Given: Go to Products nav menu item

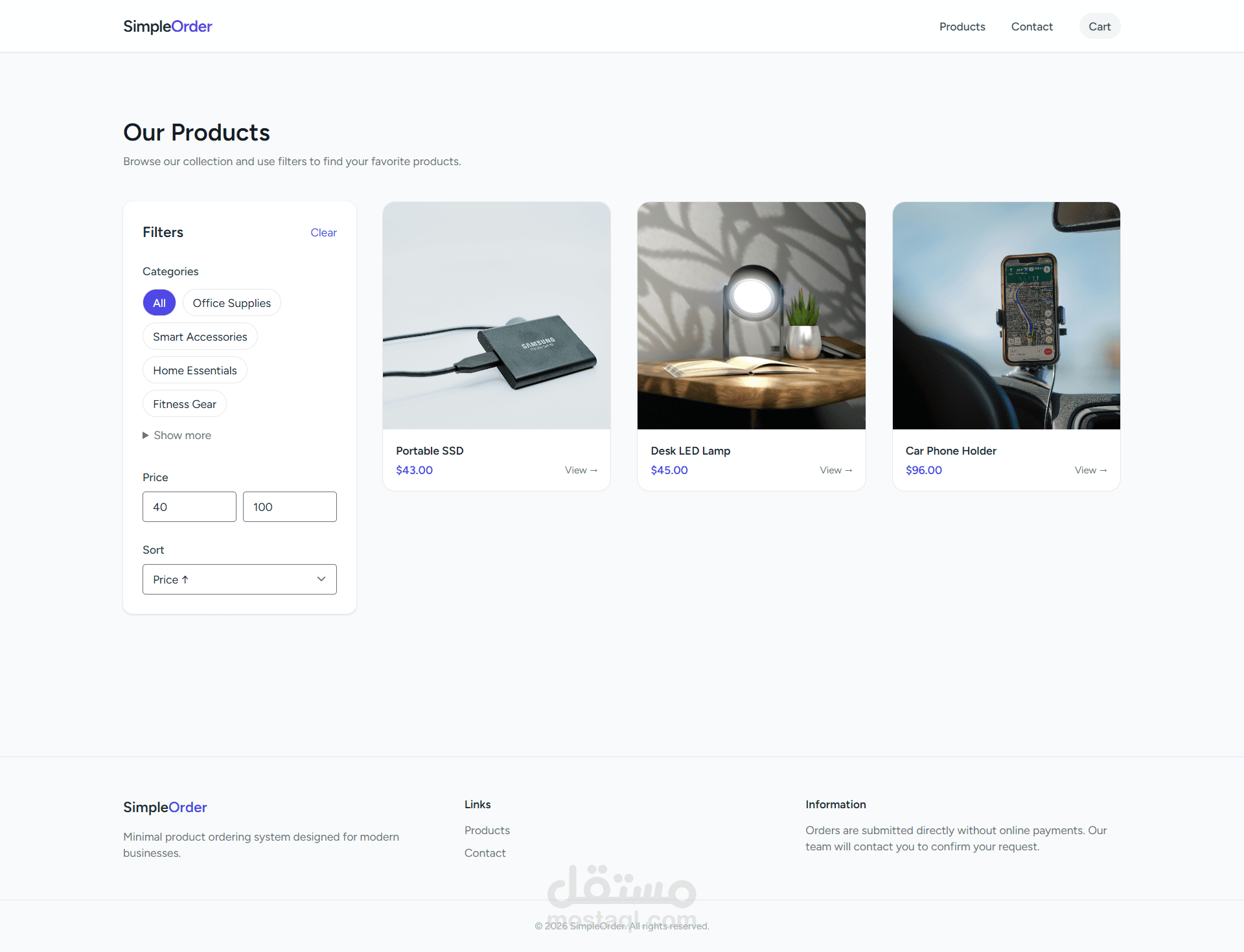Looking at the screenshot, I should 962,27.
